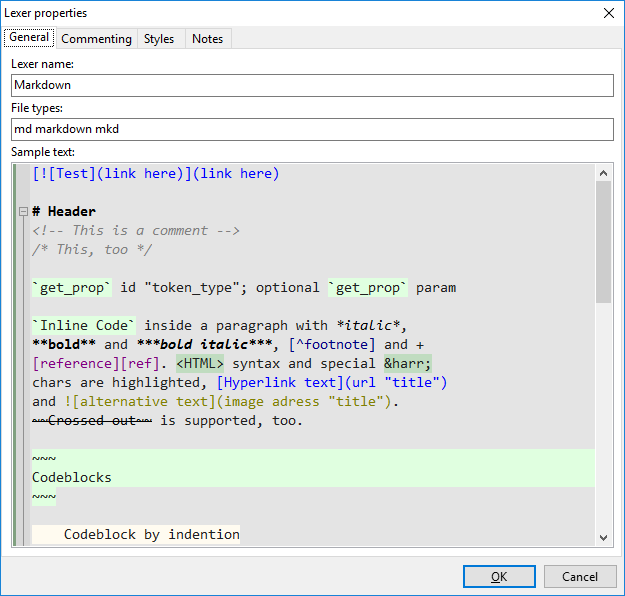The width and height of the screenshot is (625, 596).
Task: Collapse the Header fold marker
Action: [24, 211]
